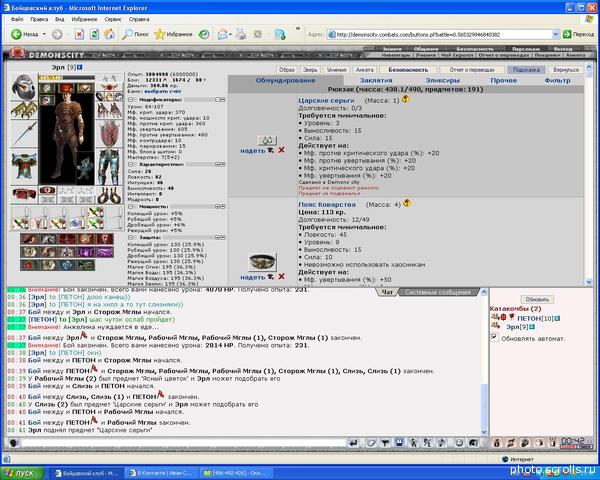Click the inventory panel vertical scrollbar down arrow
Screen dimensions: 600x480
coord(589,282)
